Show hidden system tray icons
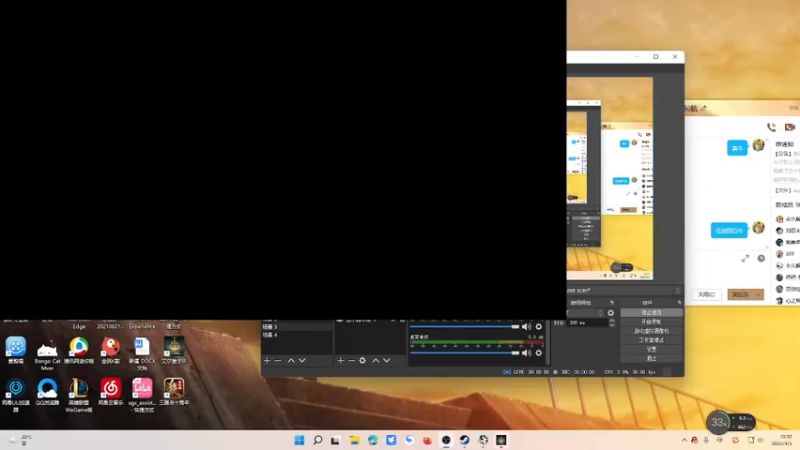This screenshot has width=800, height=450. click(684, 440)
